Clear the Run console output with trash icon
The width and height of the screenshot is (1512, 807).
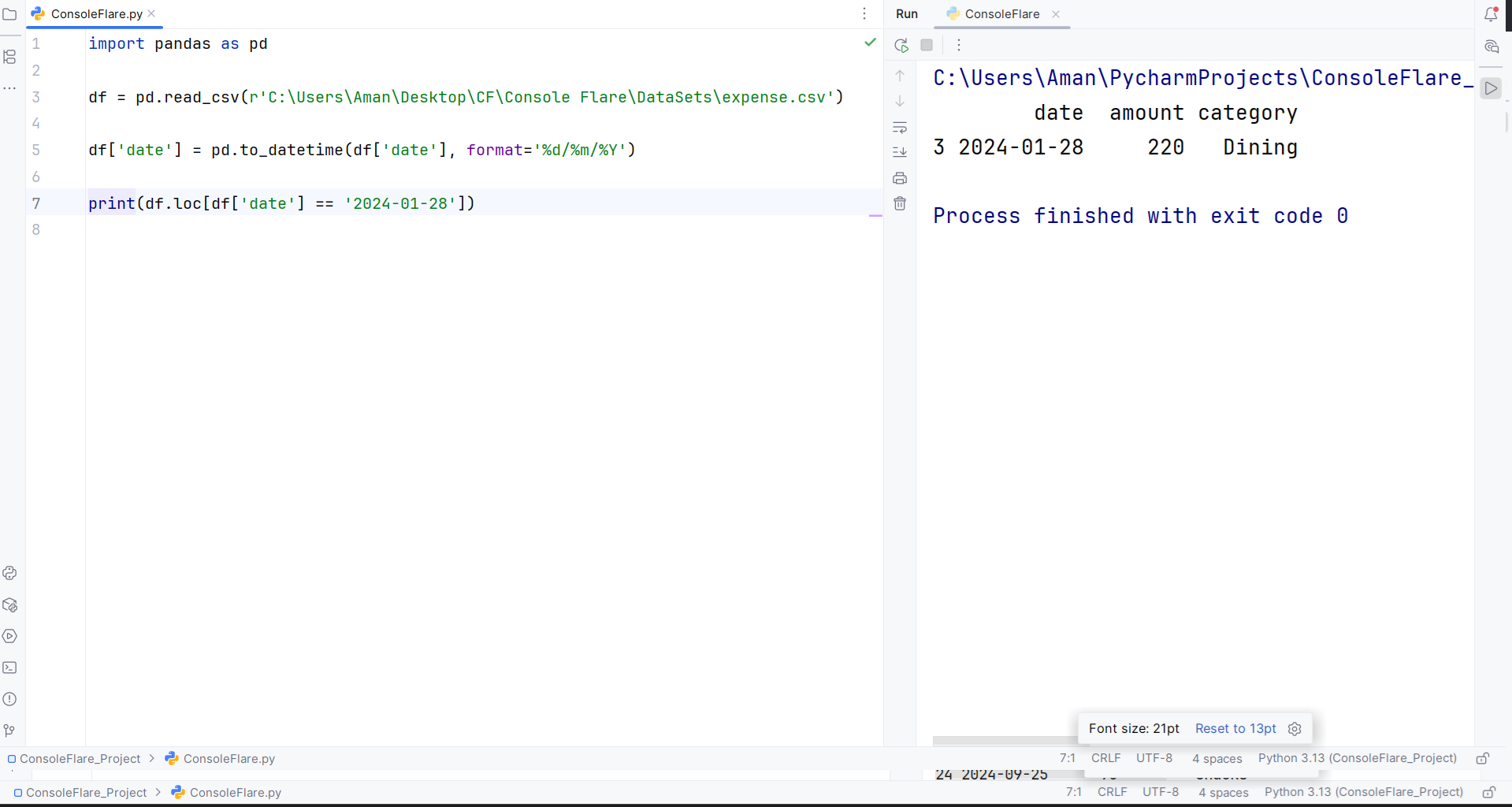pyautogui.click(x=900, y=203)
